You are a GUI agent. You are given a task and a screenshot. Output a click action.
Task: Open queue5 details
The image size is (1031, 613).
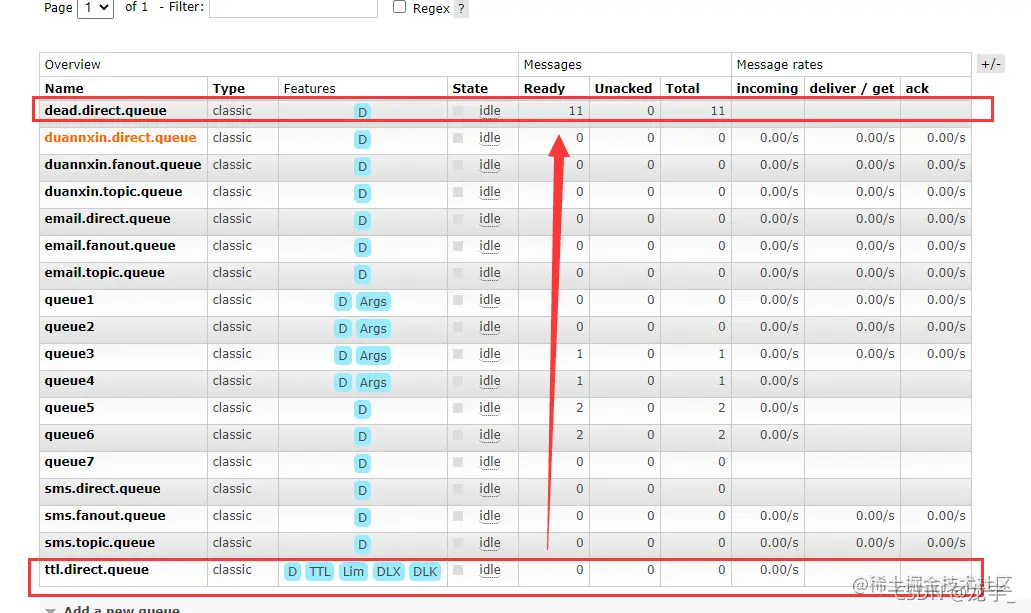point(69,407)
